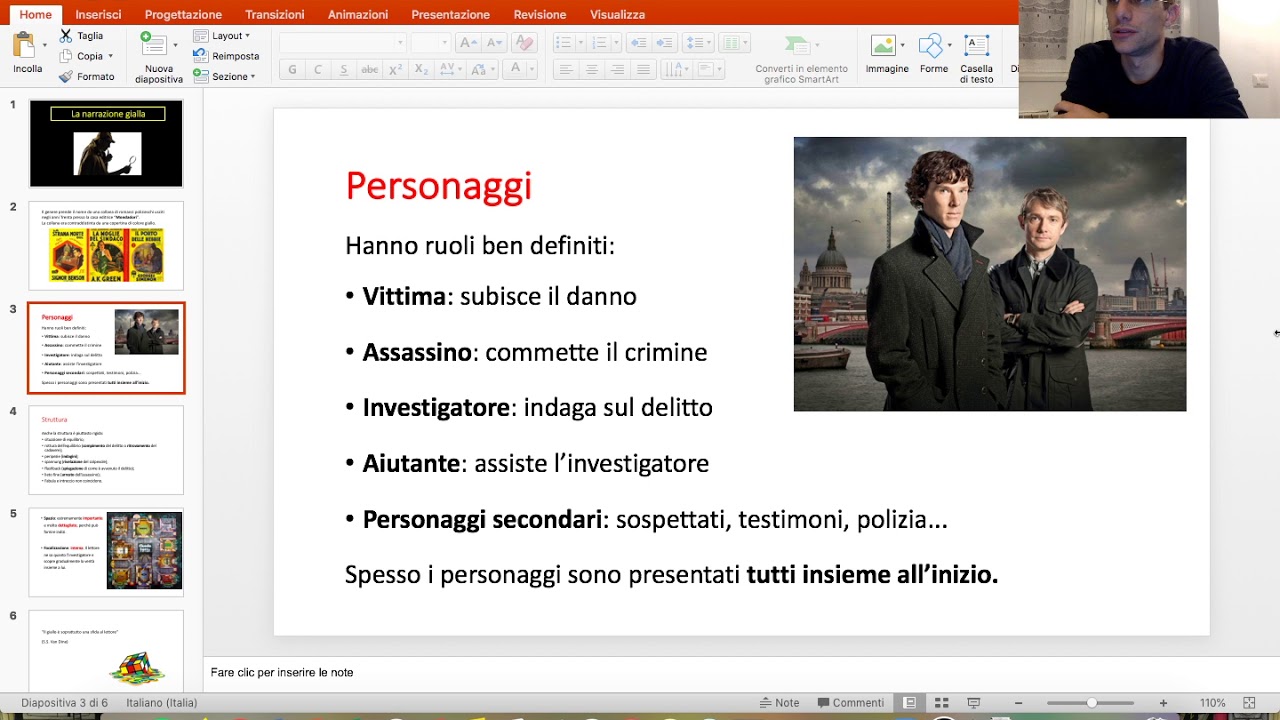Clear formatting with eraser A icon
Image resolution: width=1280 pixels, height=720 pixels.
(525, 43)
